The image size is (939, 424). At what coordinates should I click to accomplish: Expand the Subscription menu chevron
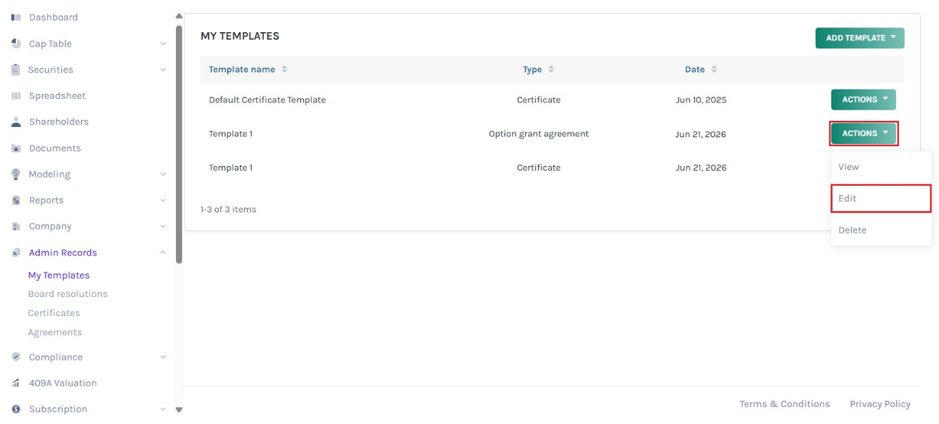pos(163,409)
